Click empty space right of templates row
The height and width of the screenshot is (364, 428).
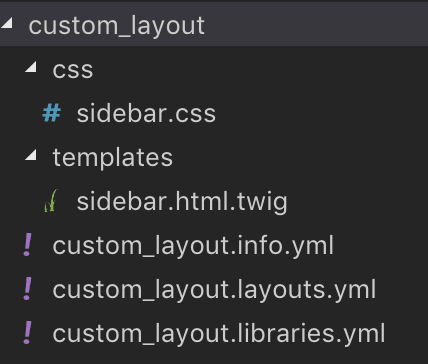pos(300,157)
